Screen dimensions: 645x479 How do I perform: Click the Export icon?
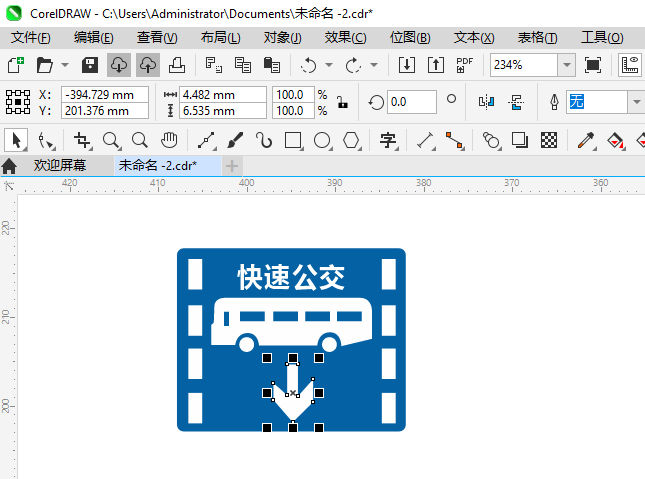tap(436, 65)
